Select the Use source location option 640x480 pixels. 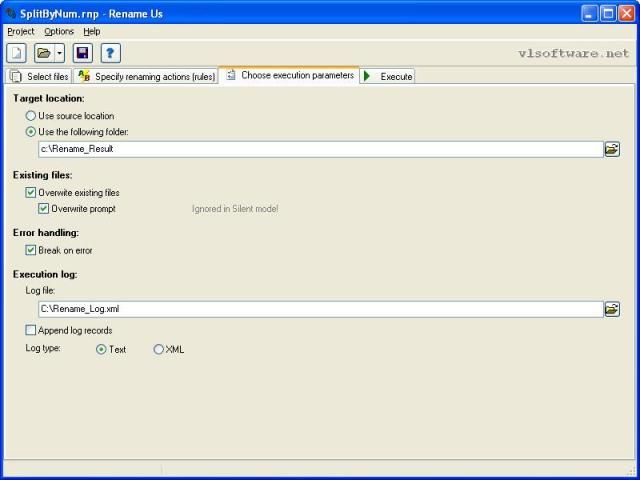31,116
